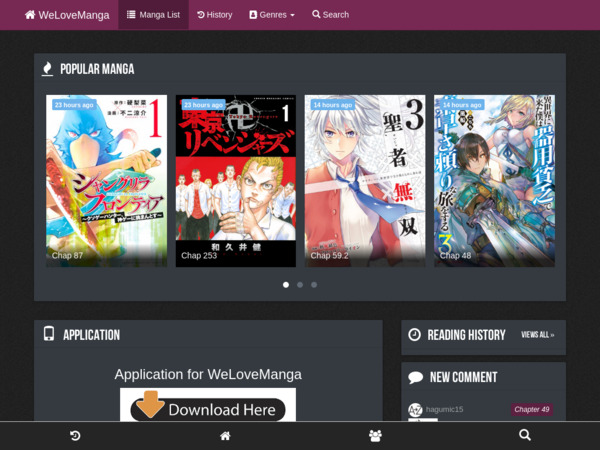Tap the history icon in bottom bar

pos(75,435)
